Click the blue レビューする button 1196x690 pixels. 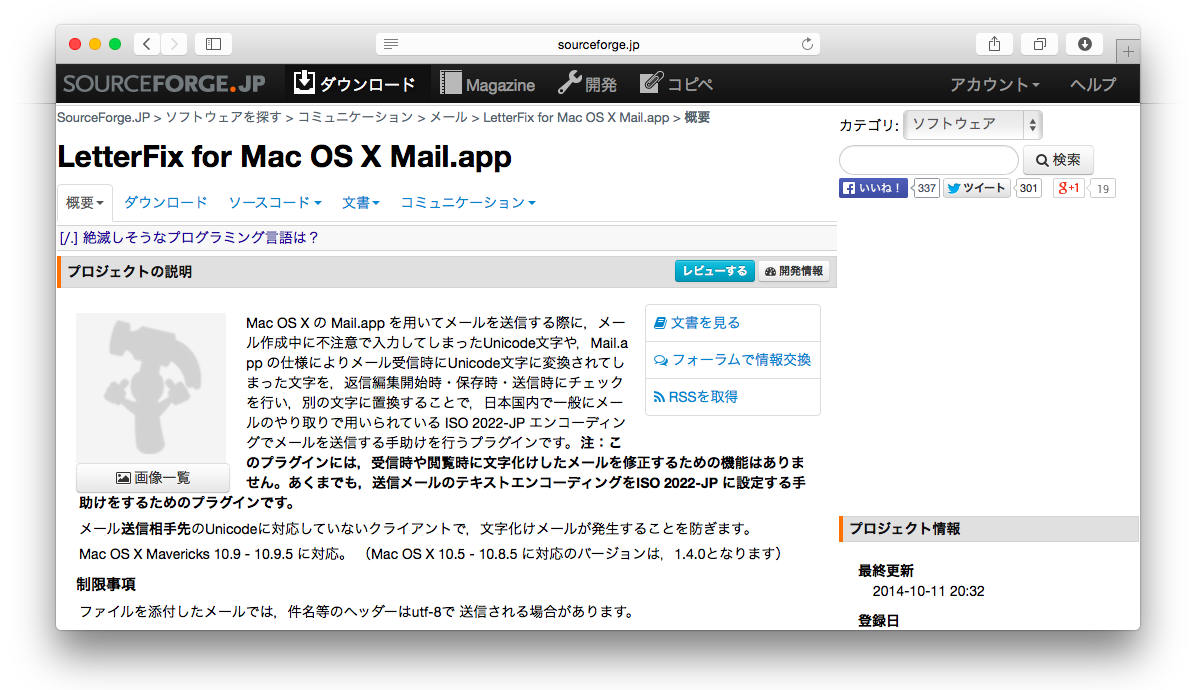pos(715,271)
